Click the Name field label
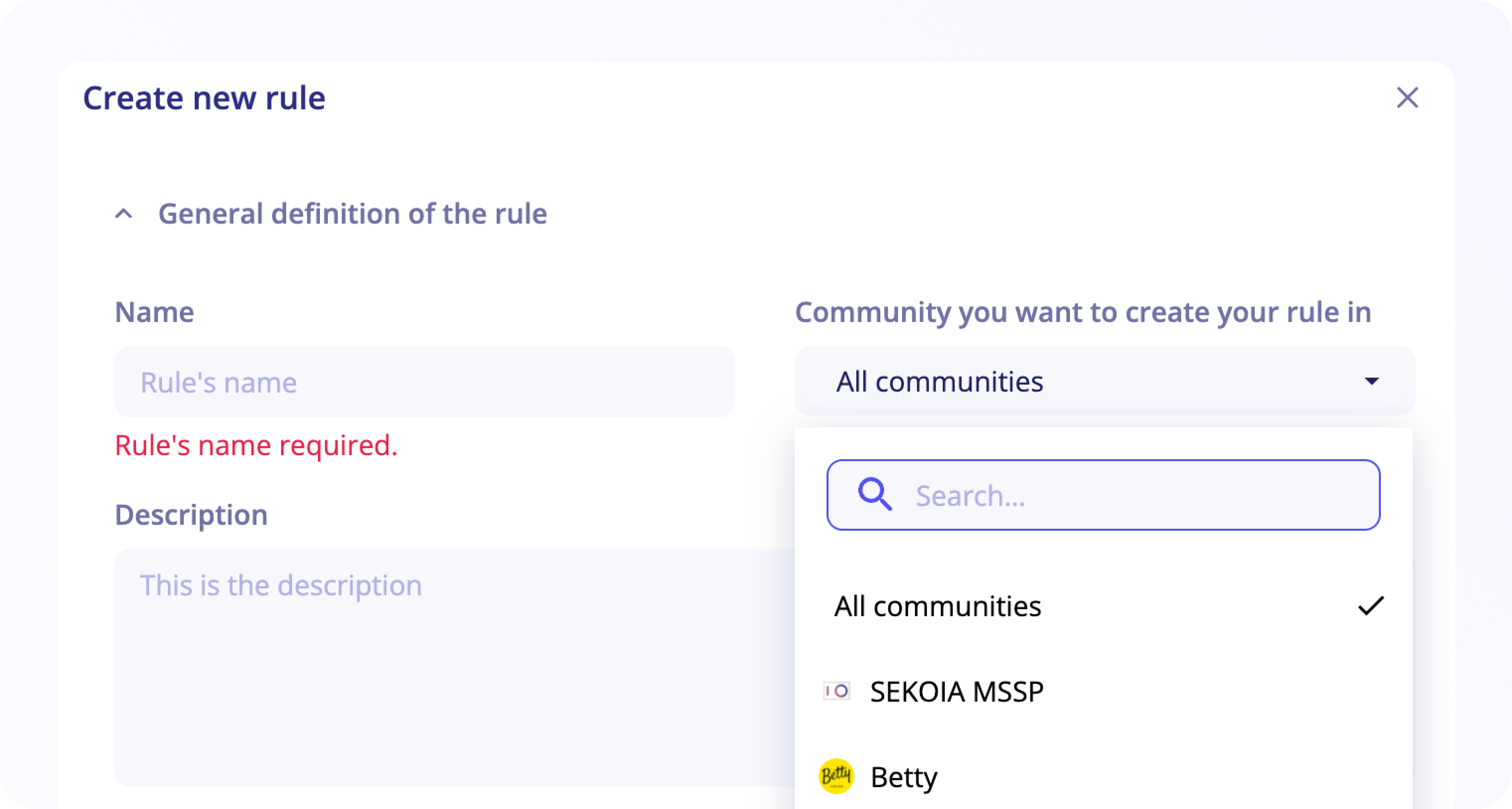Viewport: 1512px width, 809px height. [155, 312]
